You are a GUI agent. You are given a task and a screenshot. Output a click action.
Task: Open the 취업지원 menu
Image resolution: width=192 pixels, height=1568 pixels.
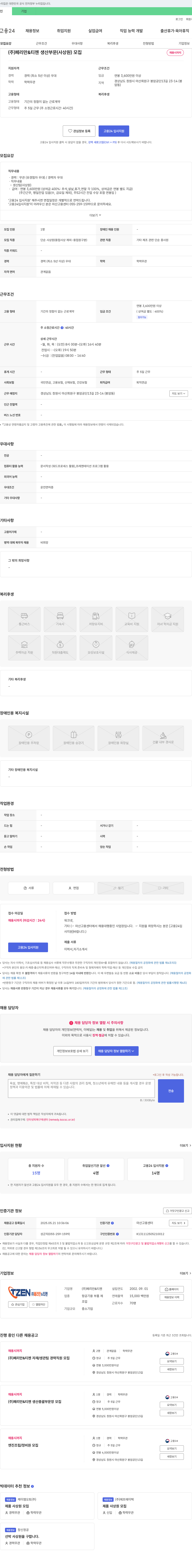(64, 30)
